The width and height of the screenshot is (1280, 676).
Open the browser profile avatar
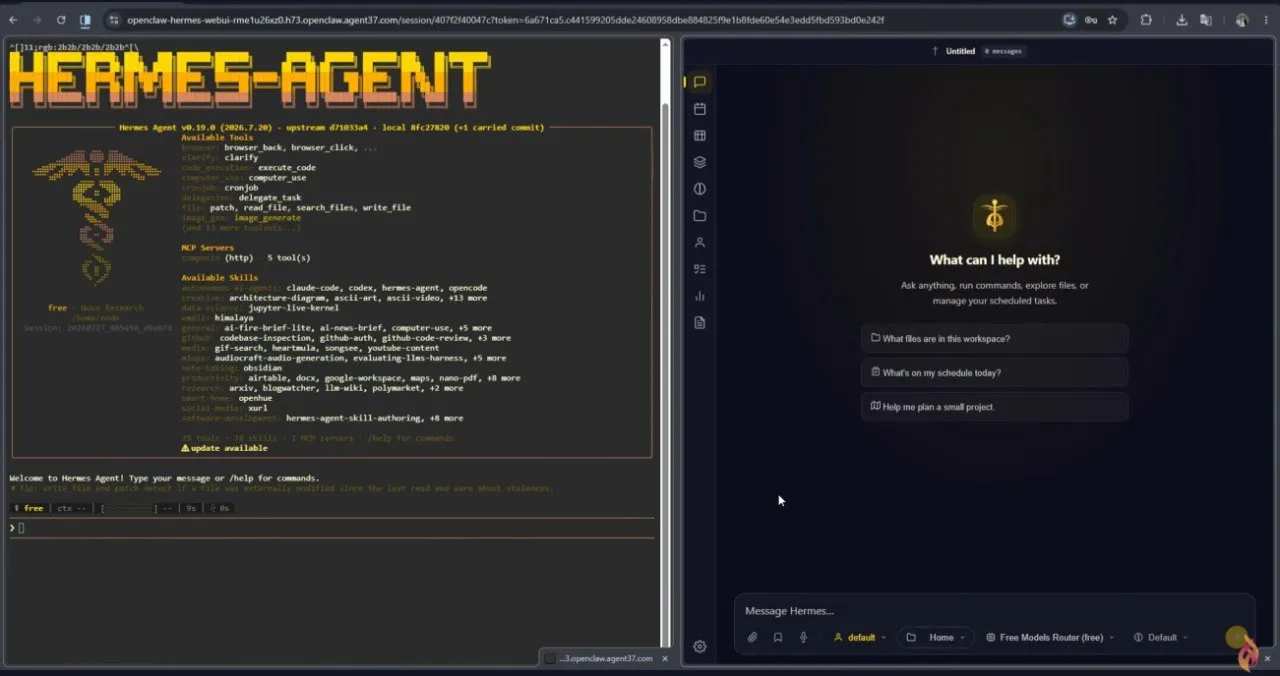[1242, 20]
